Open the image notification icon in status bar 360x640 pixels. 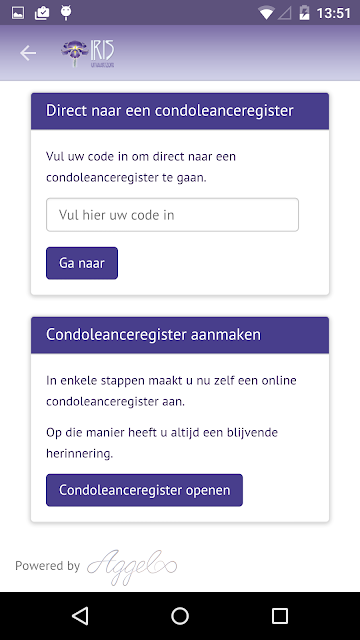pos(18,13)
